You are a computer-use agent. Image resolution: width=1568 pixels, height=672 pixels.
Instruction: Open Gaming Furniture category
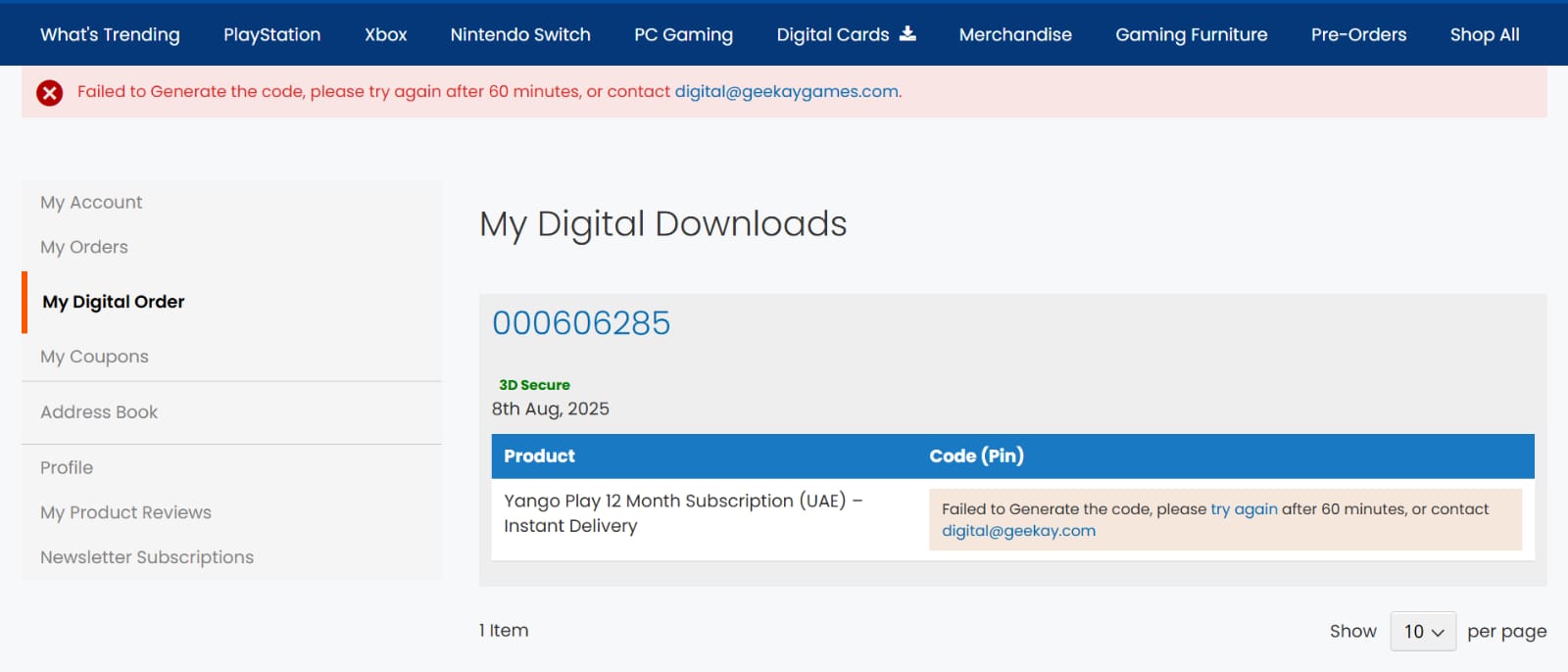1191,34
